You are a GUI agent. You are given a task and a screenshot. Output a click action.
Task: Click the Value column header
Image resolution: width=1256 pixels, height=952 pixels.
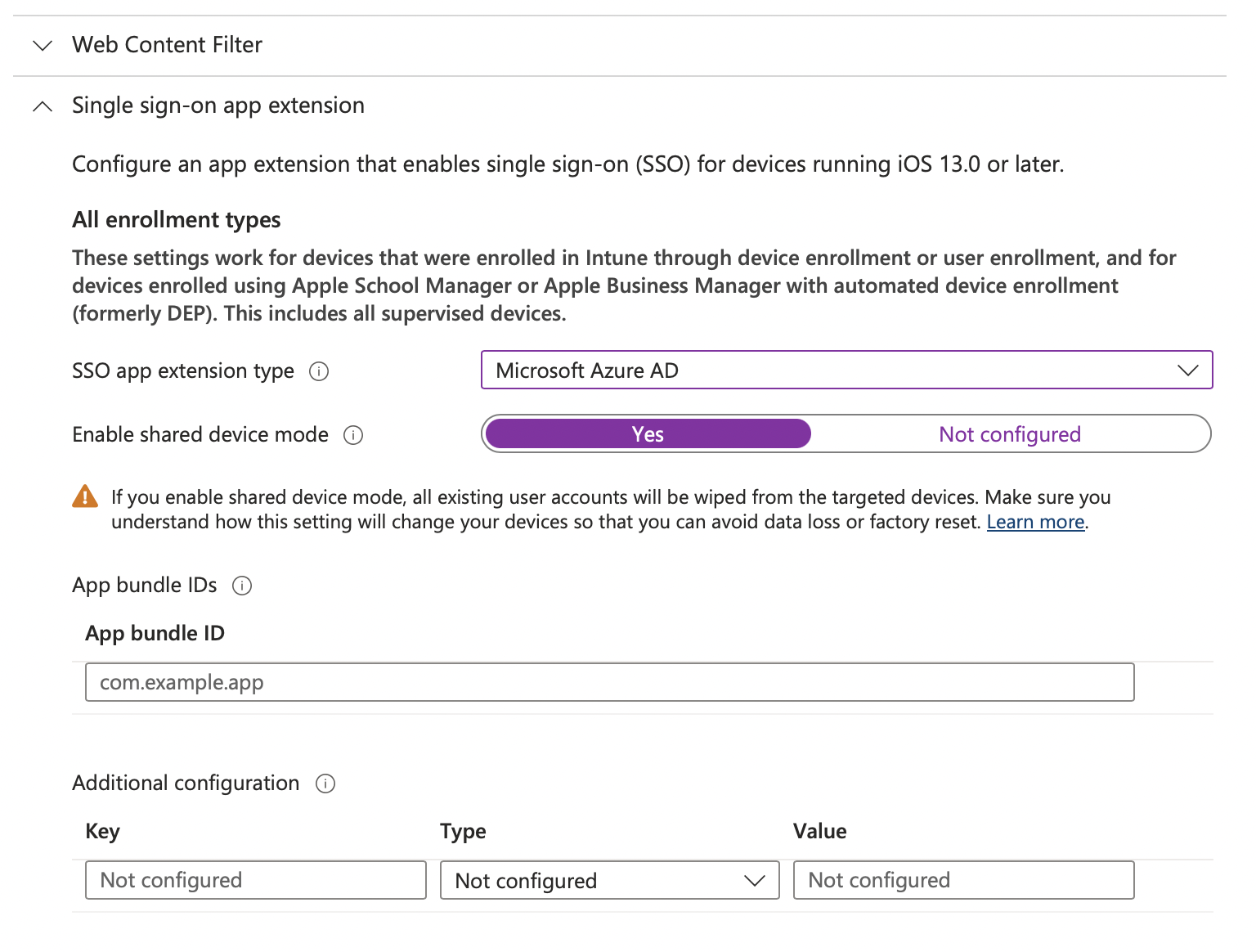(x=819, y=832)
